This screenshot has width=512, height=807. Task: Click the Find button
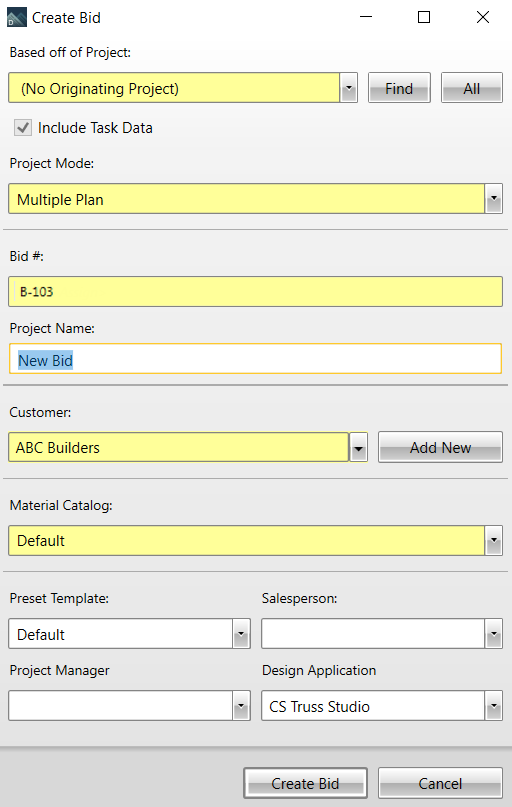pos(399,88)
